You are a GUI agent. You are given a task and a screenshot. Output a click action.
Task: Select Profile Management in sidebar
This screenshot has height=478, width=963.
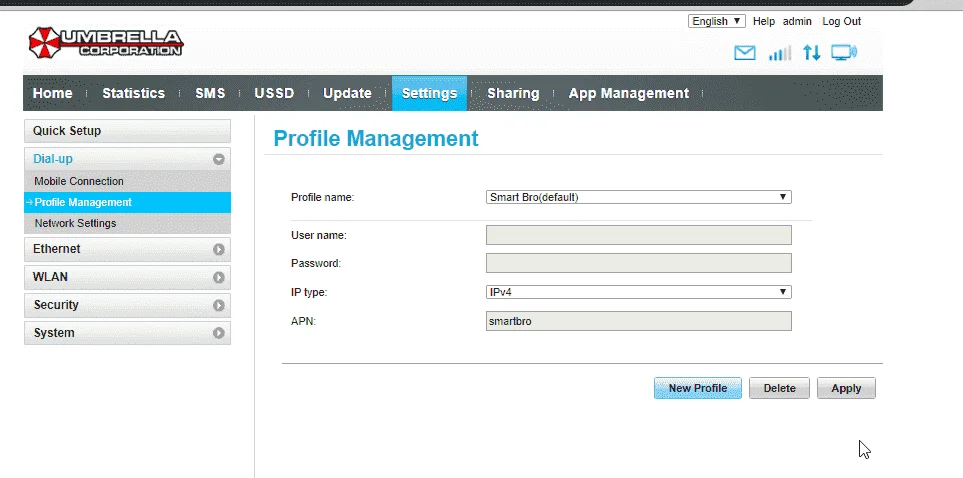click(x=127, y=202)
